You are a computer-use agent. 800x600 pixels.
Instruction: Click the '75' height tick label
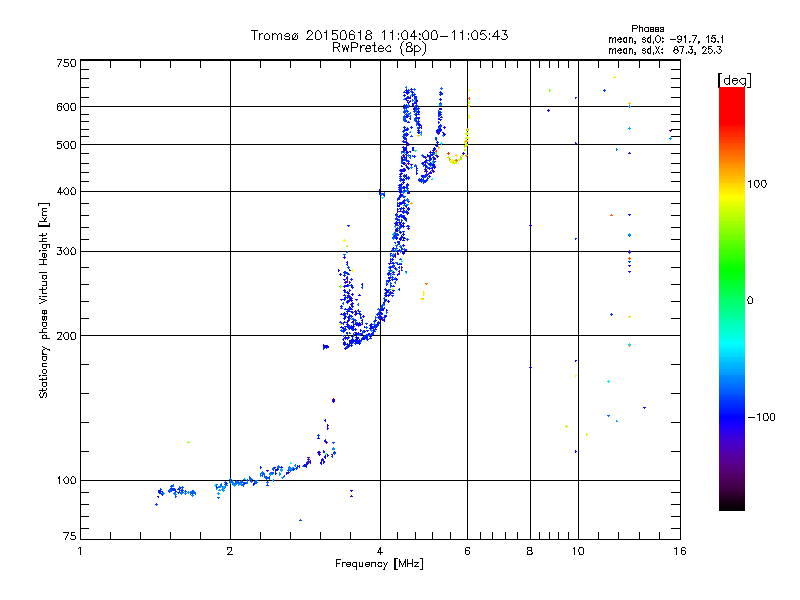pyautogui.click(x=70, y=536)
